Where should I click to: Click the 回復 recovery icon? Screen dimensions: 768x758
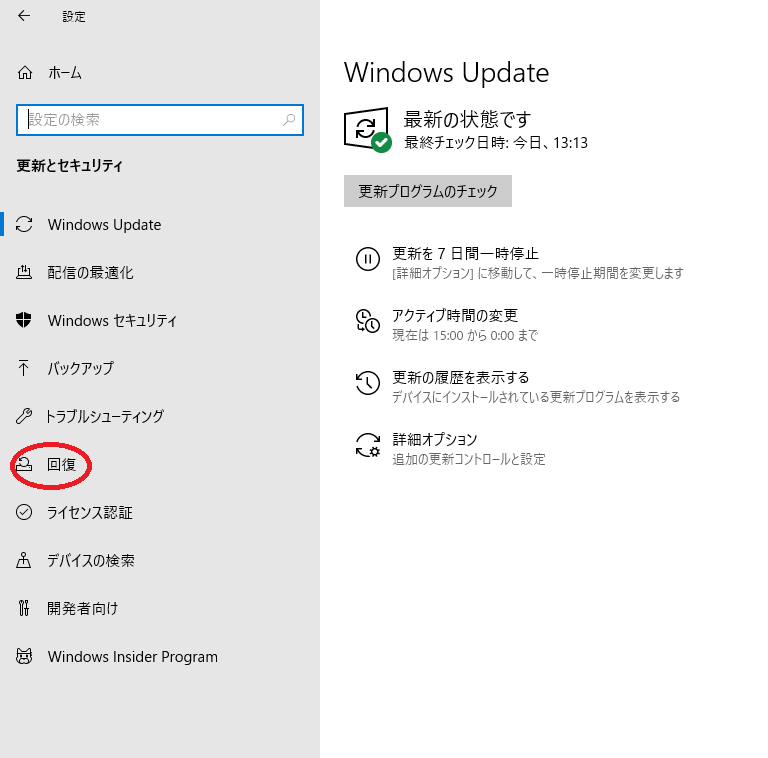click(24, 464)
